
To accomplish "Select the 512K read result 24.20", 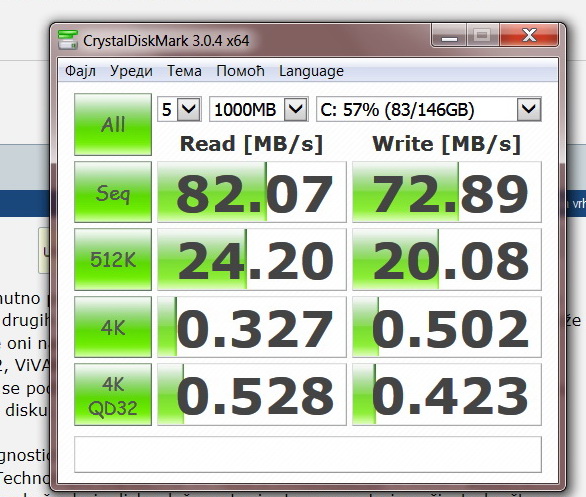I will coord(252,260).
